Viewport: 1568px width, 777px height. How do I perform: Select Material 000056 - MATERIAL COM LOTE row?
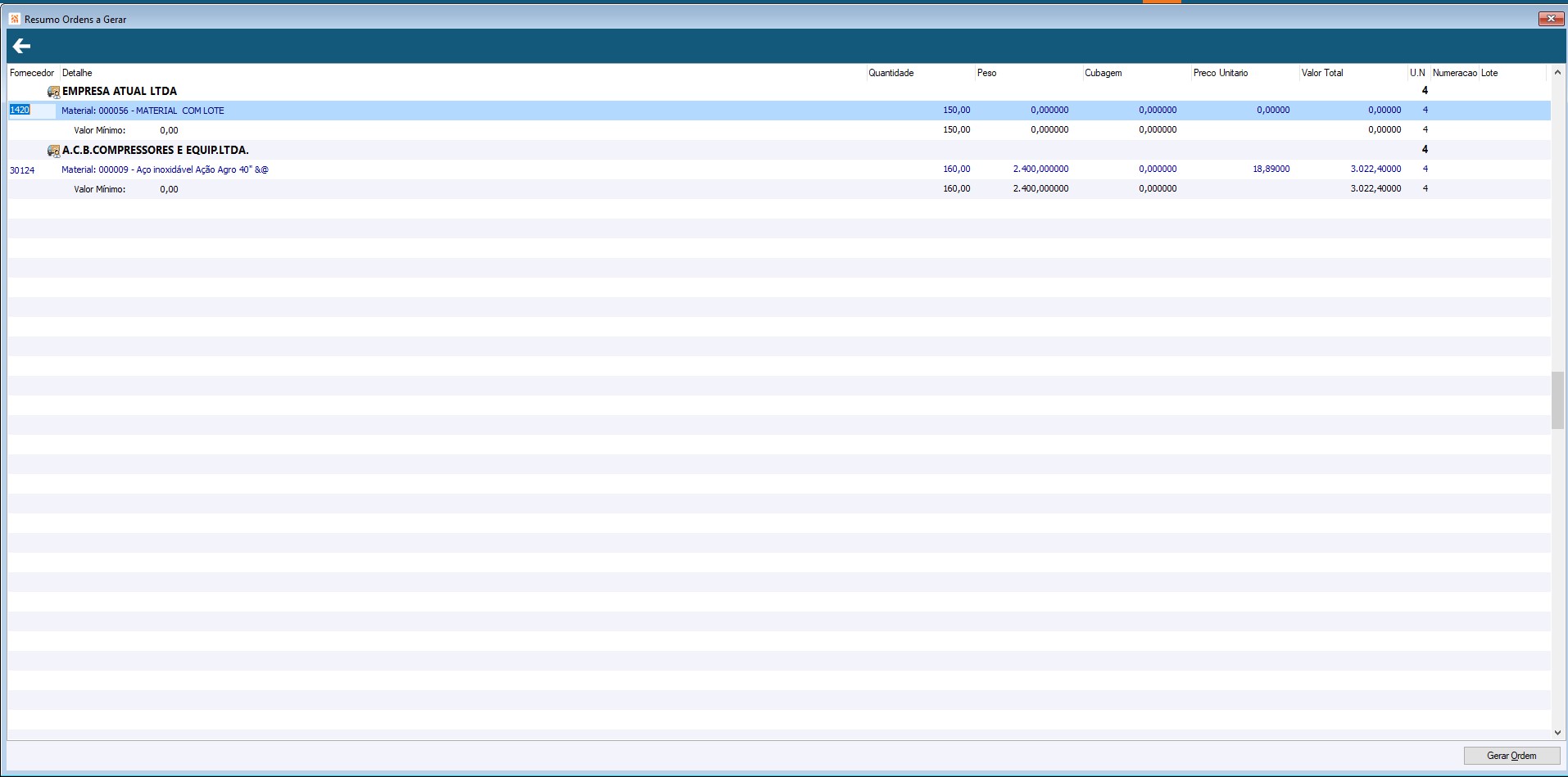pos(779,111)
